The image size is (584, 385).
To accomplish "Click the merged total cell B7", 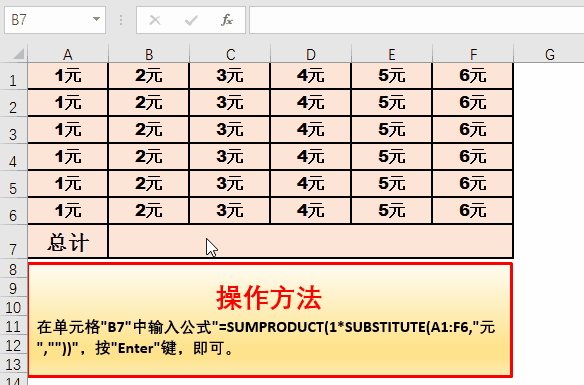I will pyautogui.click(x=311, y=241).
